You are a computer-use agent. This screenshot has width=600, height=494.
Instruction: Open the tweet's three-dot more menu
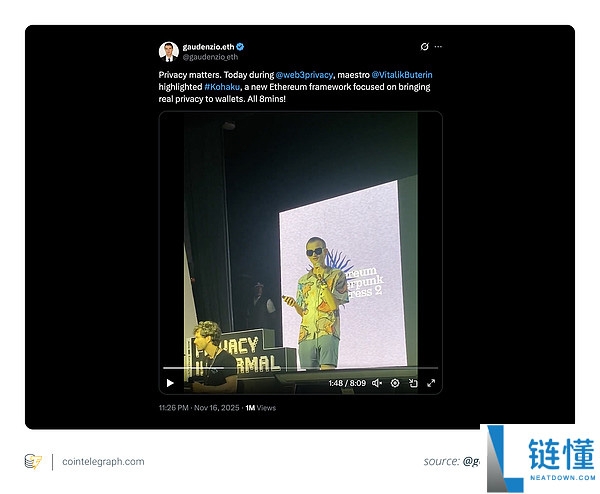coord(438,47)
